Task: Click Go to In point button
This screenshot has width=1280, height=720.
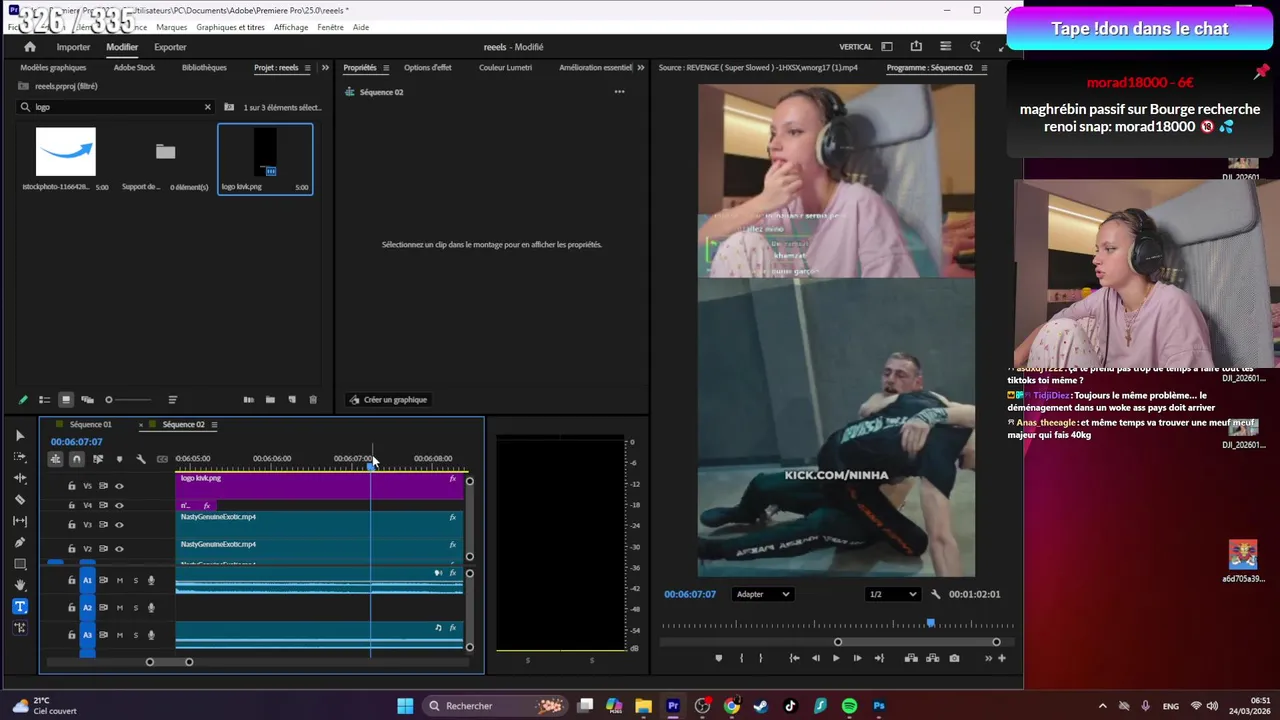Action: pyautogui.click(x=794, y=658)
